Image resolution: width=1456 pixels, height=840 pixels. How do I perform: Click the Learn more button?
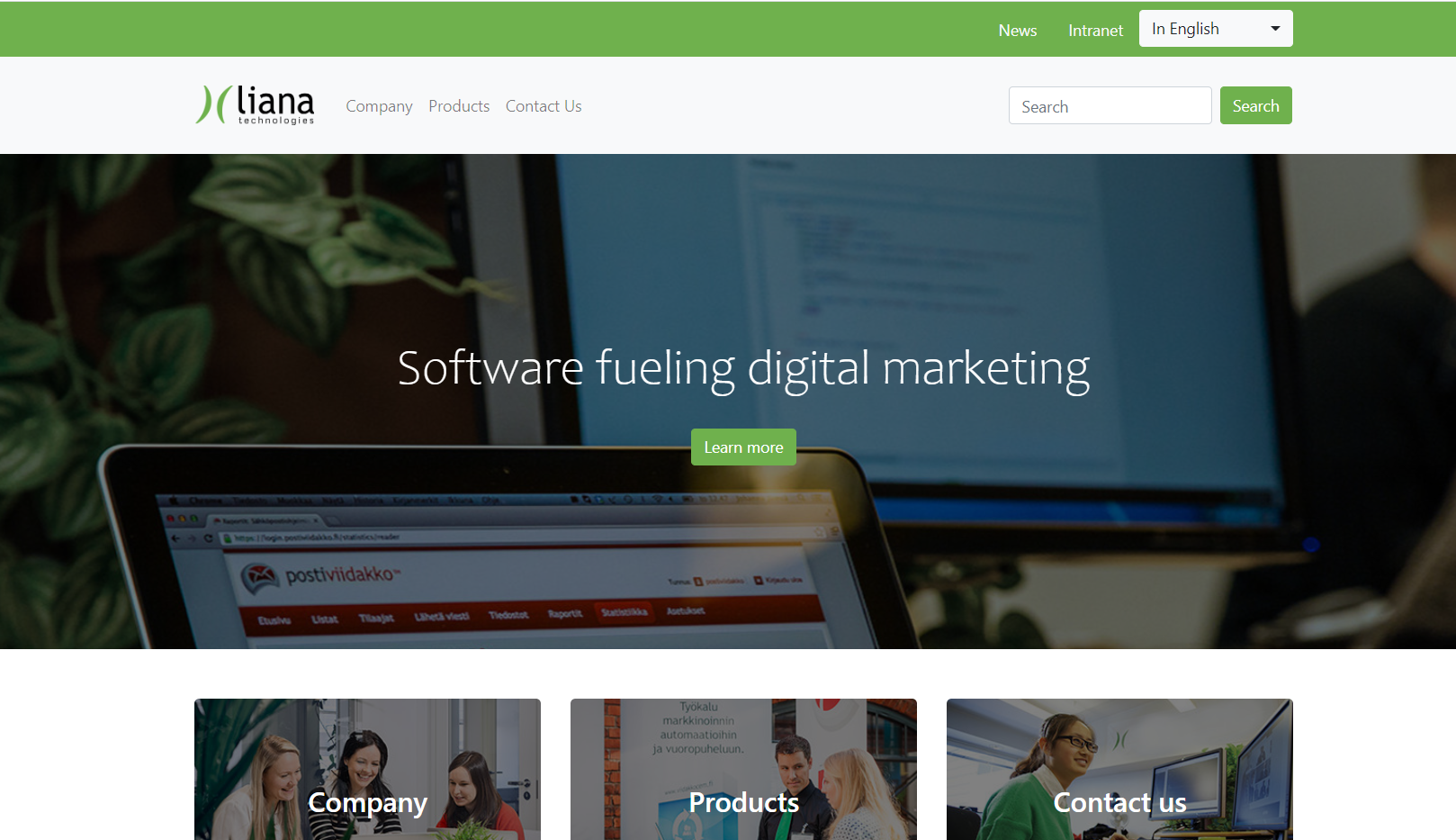pos(743,447)
